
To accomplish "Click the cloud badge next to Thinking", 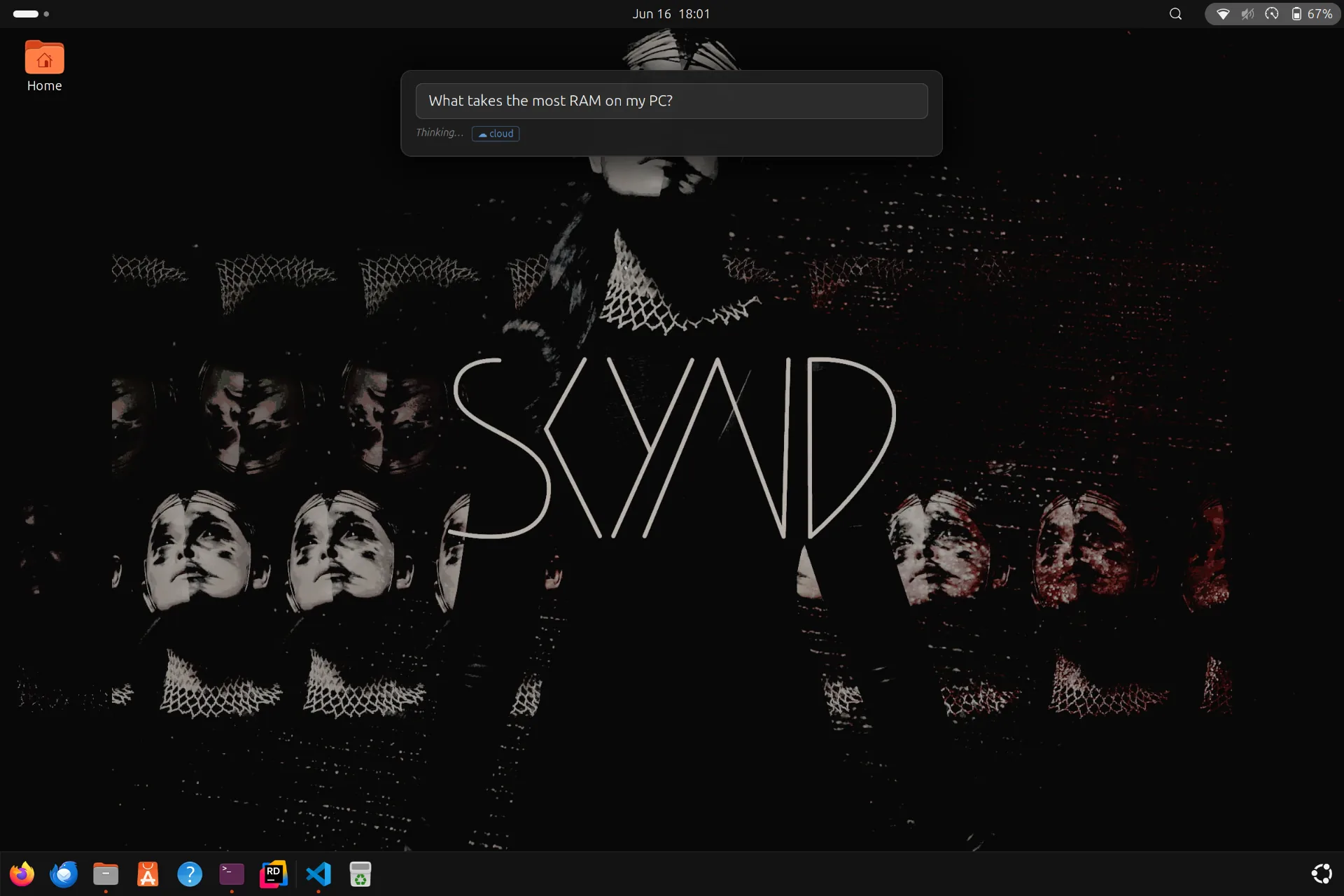I will point(496,134).
